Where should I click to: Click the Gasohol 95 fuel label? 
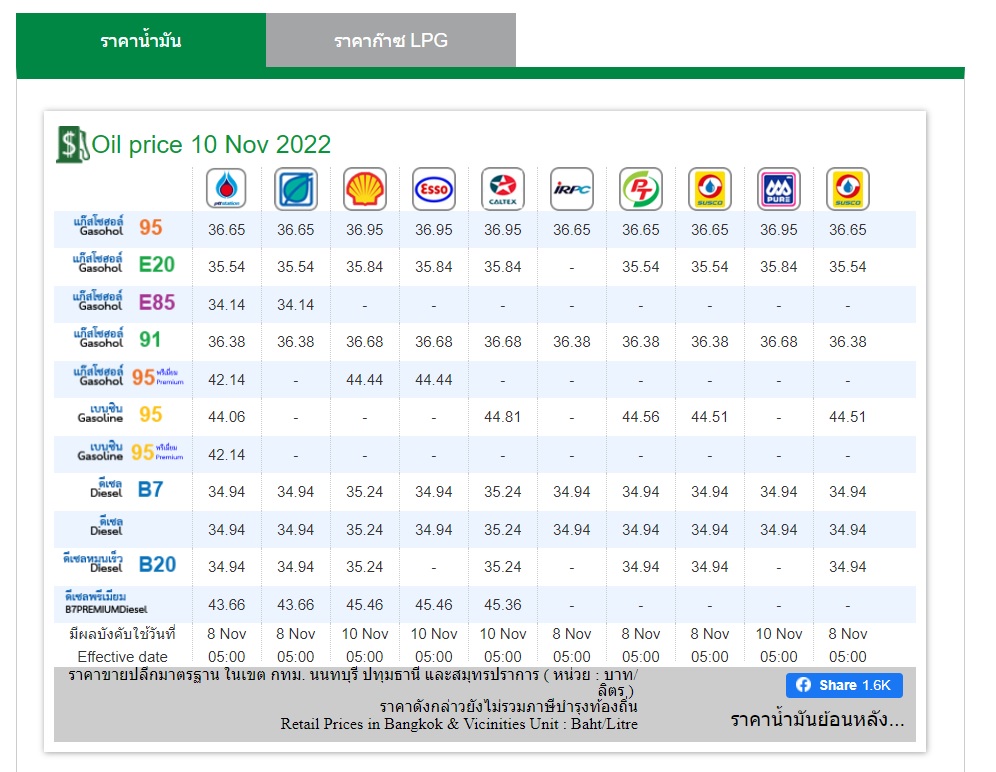pos(118,227)
